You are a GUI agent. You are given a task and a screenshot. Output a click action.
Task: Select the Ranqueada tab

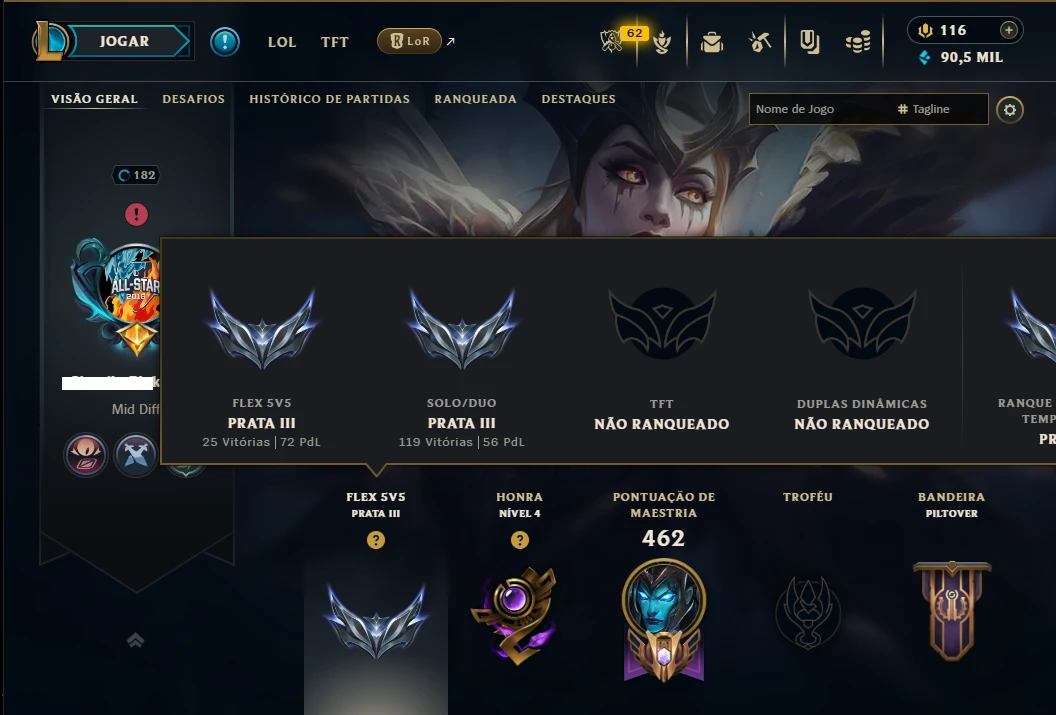coord(475,99)
